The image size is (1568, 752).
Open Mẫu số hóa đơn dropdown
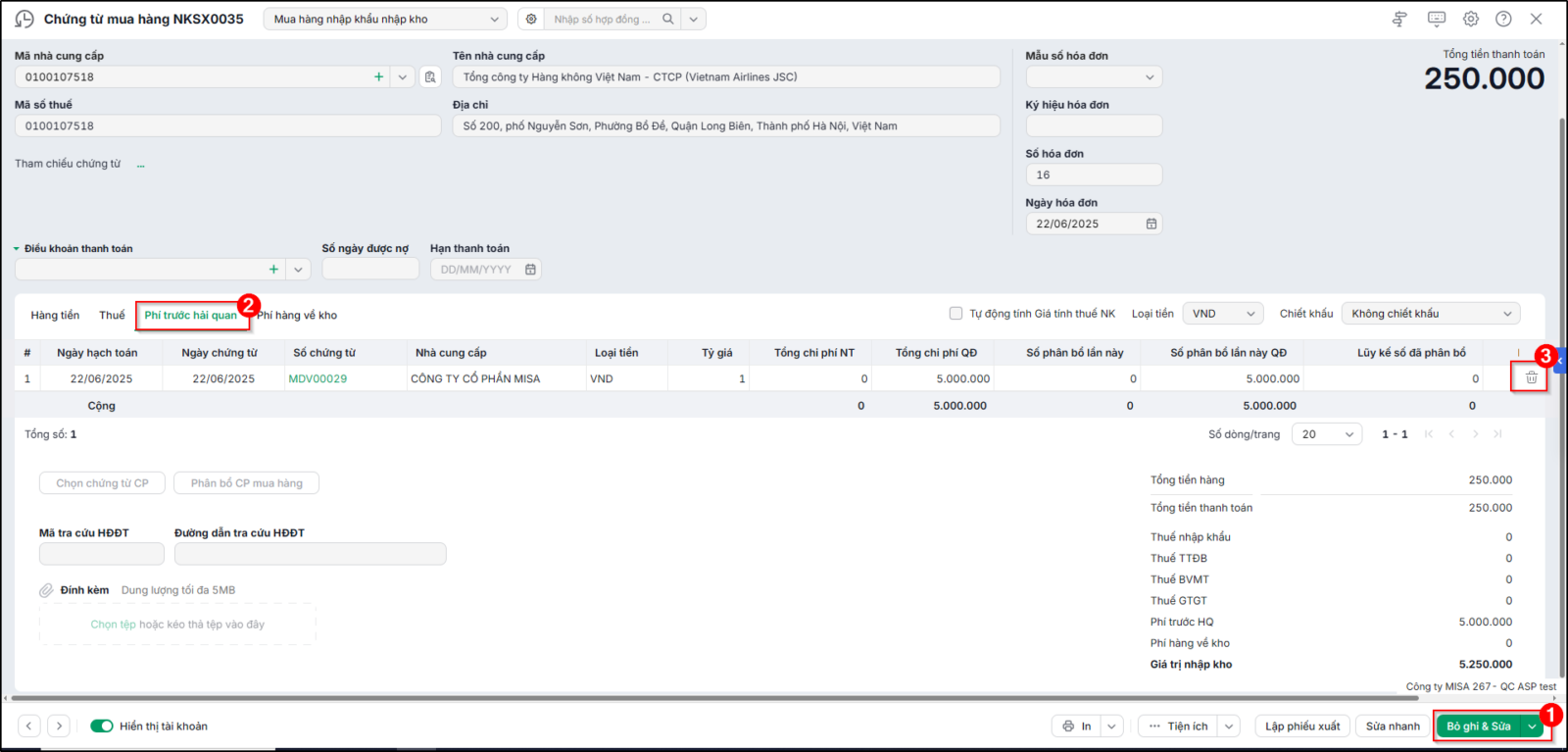pyautogui.click(x=1094, y=76)
